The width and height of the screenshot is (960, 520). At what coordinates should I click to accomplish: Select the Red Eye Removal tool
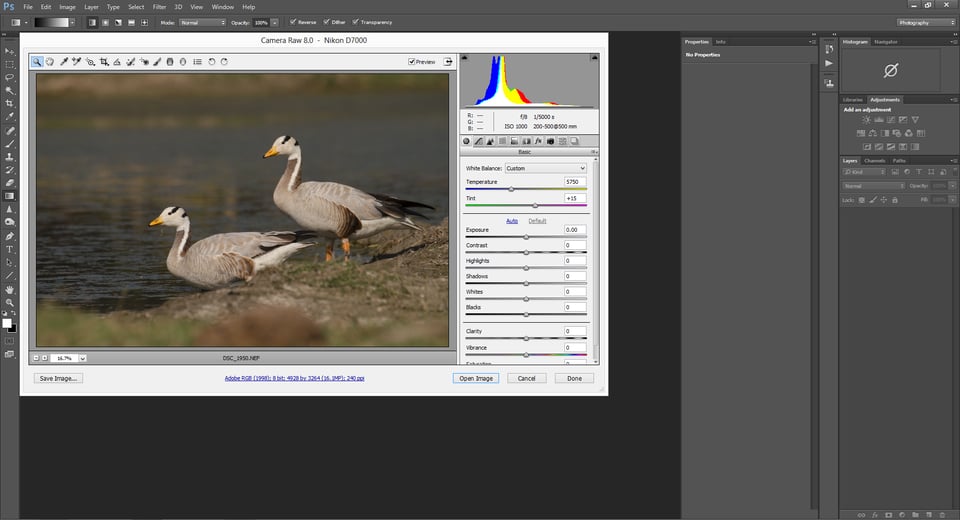click(x=144, y=62)
